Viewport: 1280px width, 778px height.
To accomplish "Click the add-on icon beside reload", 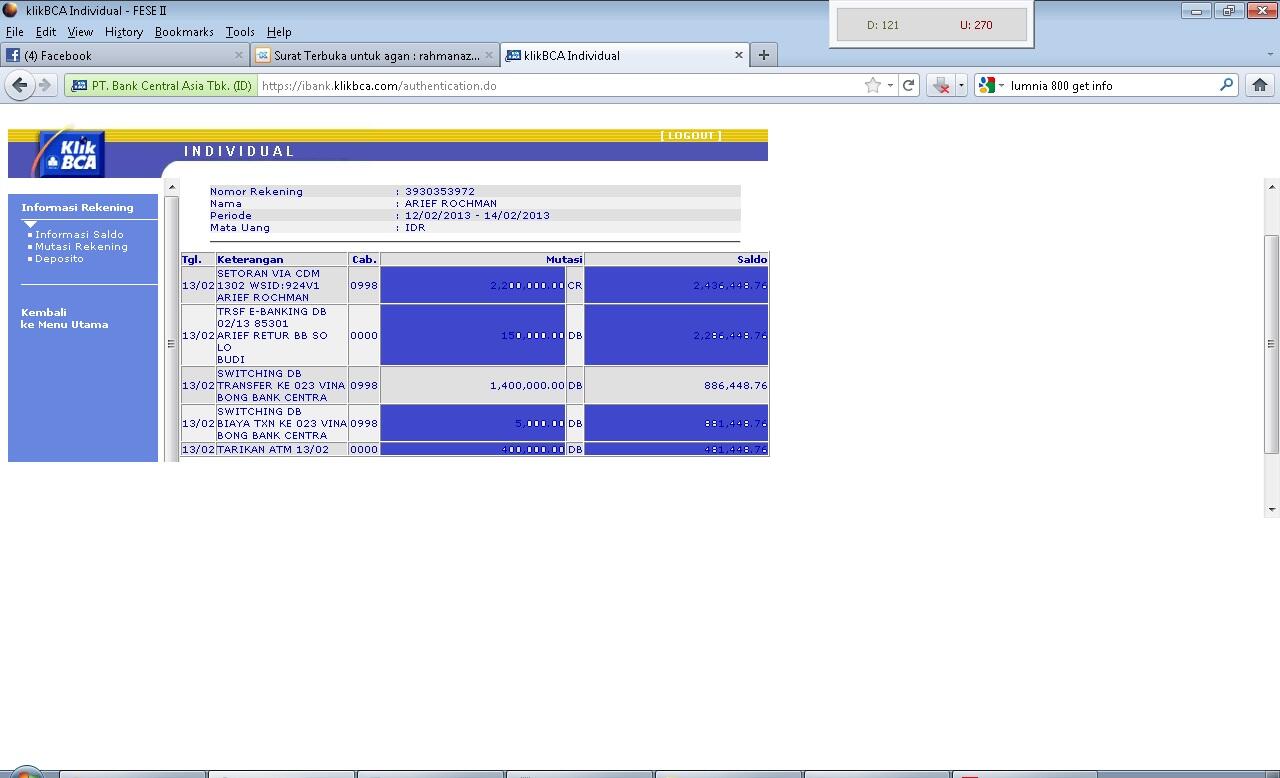I will (x=941, y=86).
